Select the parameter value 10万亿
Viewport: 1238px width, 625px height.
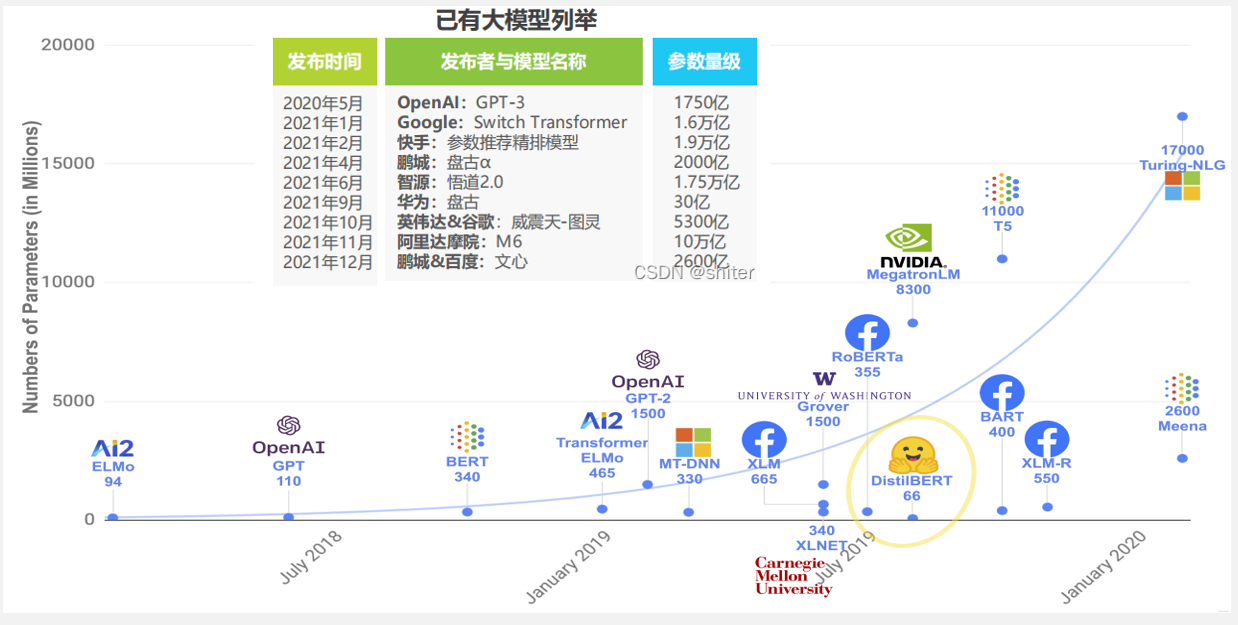701,242
